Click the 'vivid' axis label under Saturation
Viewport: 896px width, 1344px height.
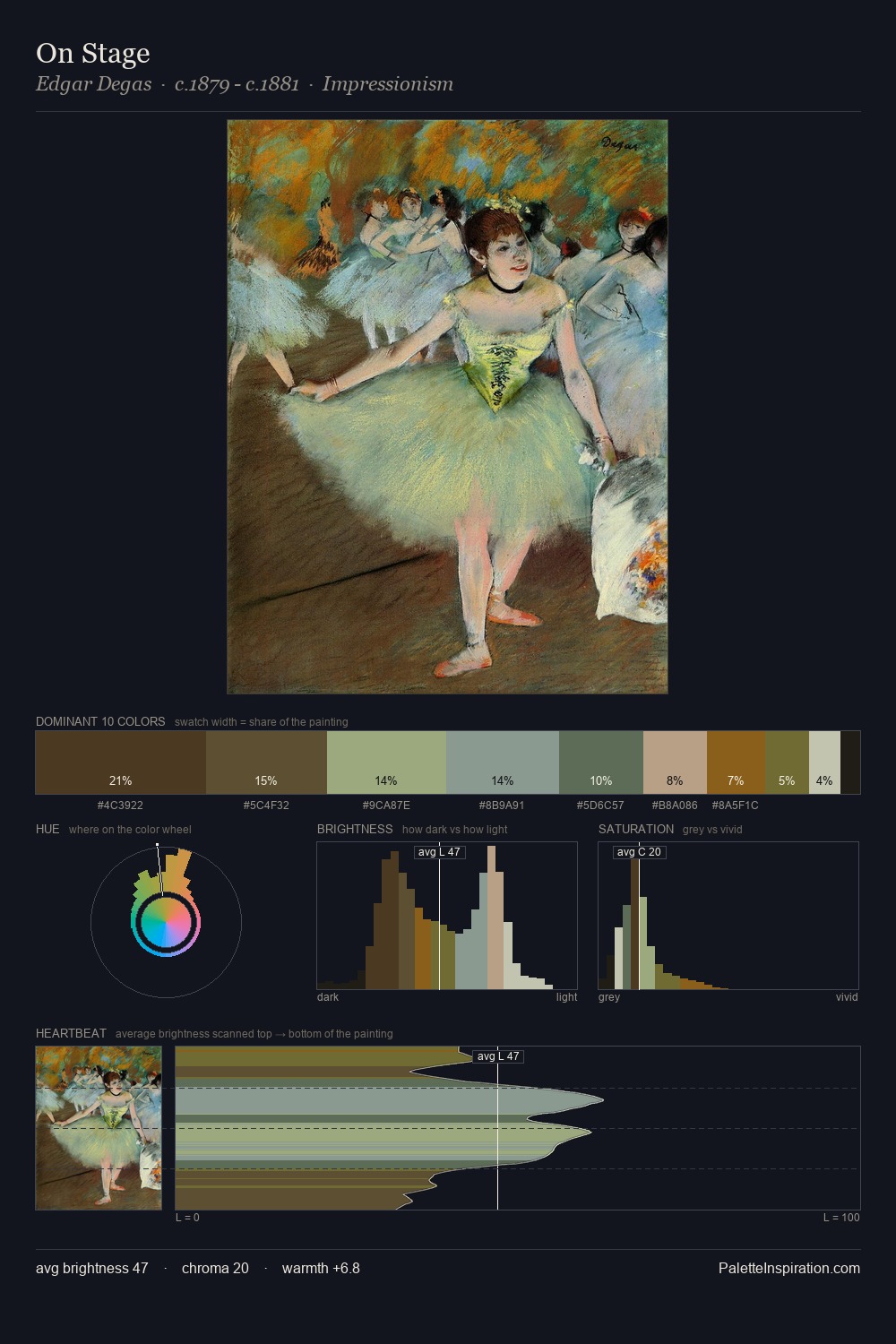tap(847, 997)
